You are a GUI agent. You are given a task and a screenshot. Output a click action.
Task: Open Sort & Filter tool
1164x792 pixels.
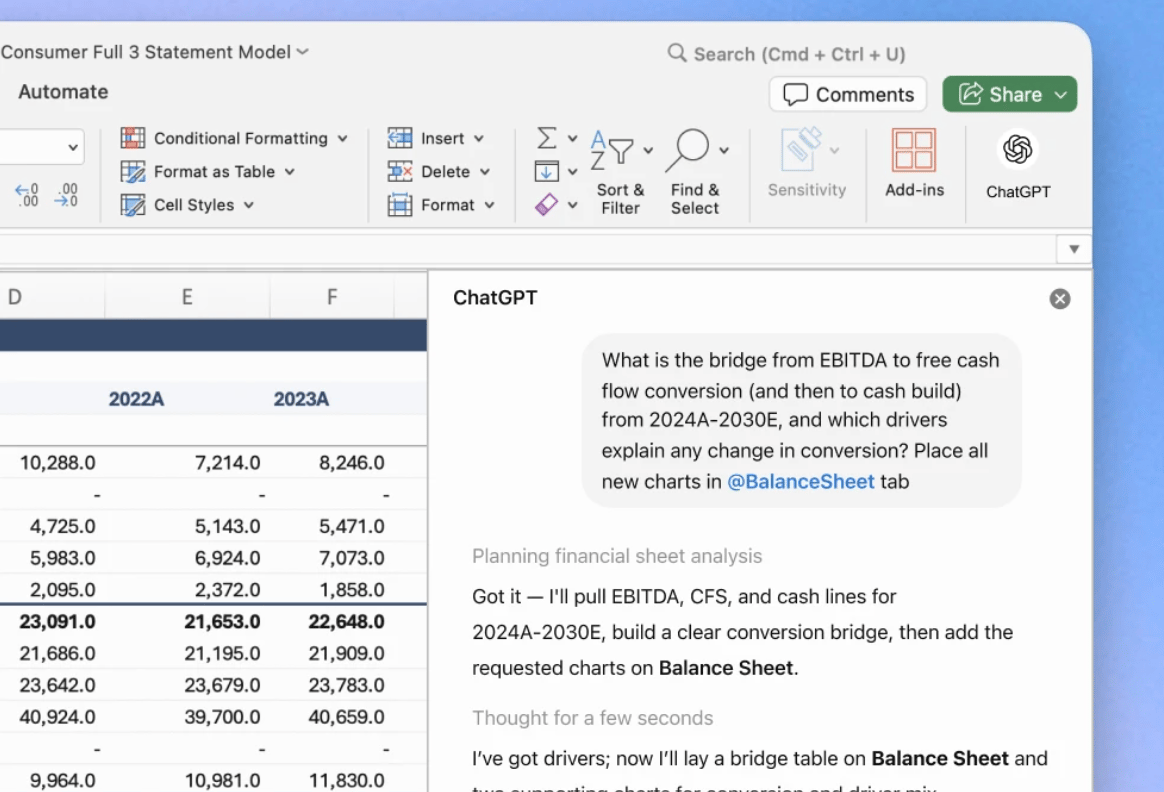point(620,170)
